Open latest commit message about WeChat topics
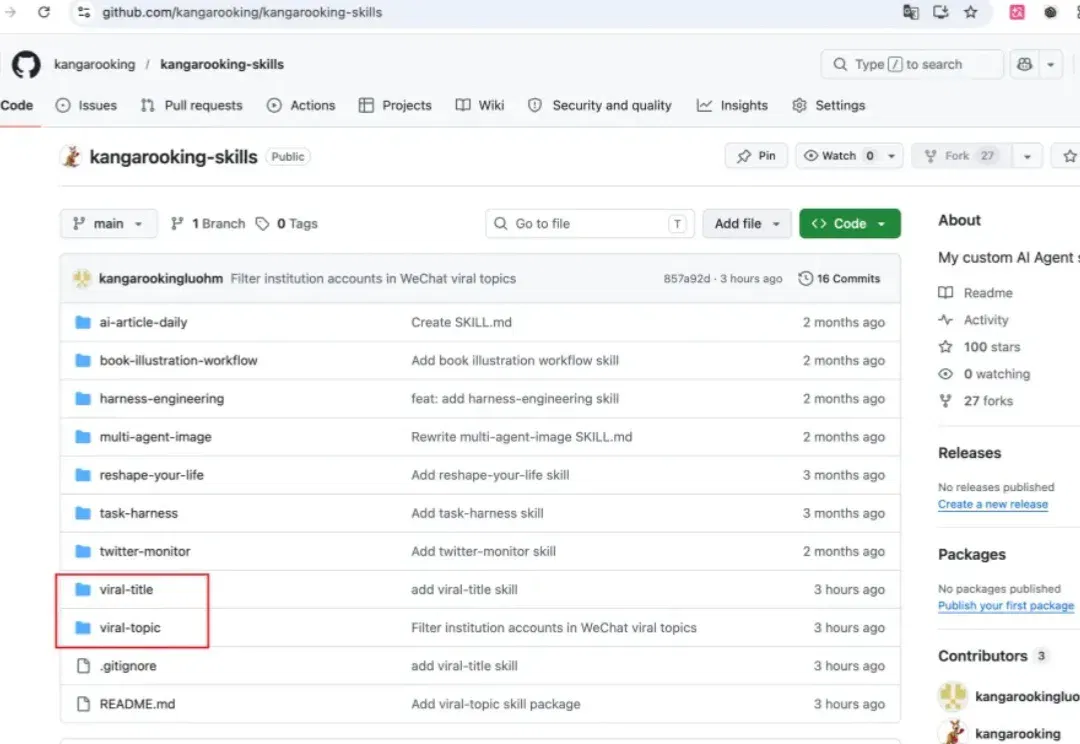Viewport: 1080px width, 744px height. pyautogui.click(x=373, y=278)
